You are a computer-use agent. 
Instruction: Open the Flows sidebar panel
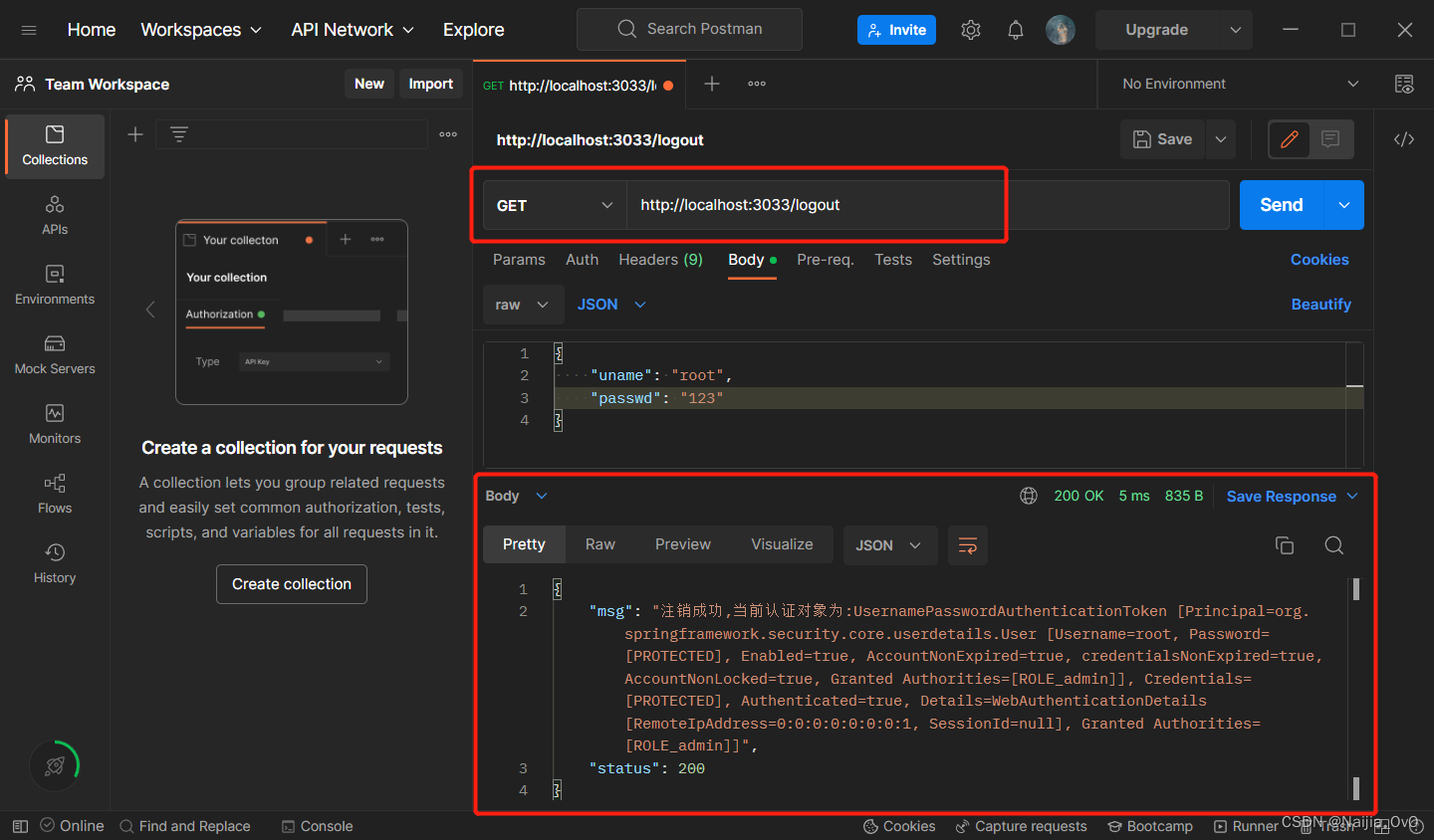[x=55, y=495]
